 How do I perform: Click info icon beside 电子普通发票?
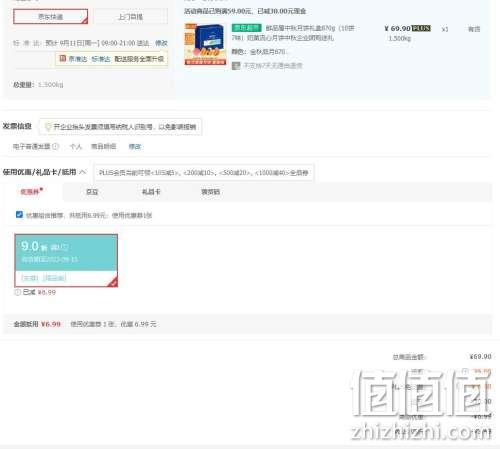(56, 146)
